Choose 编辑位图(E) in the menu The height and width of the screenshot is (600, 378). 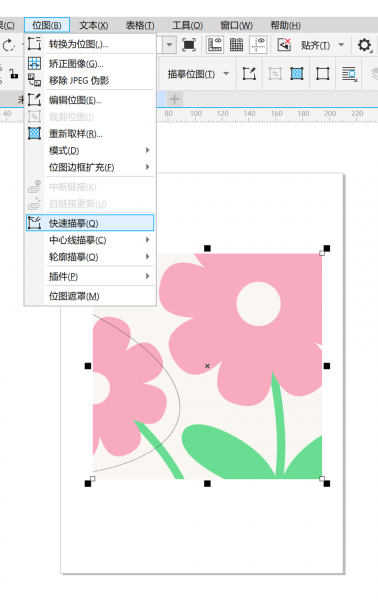pos(90,100)
